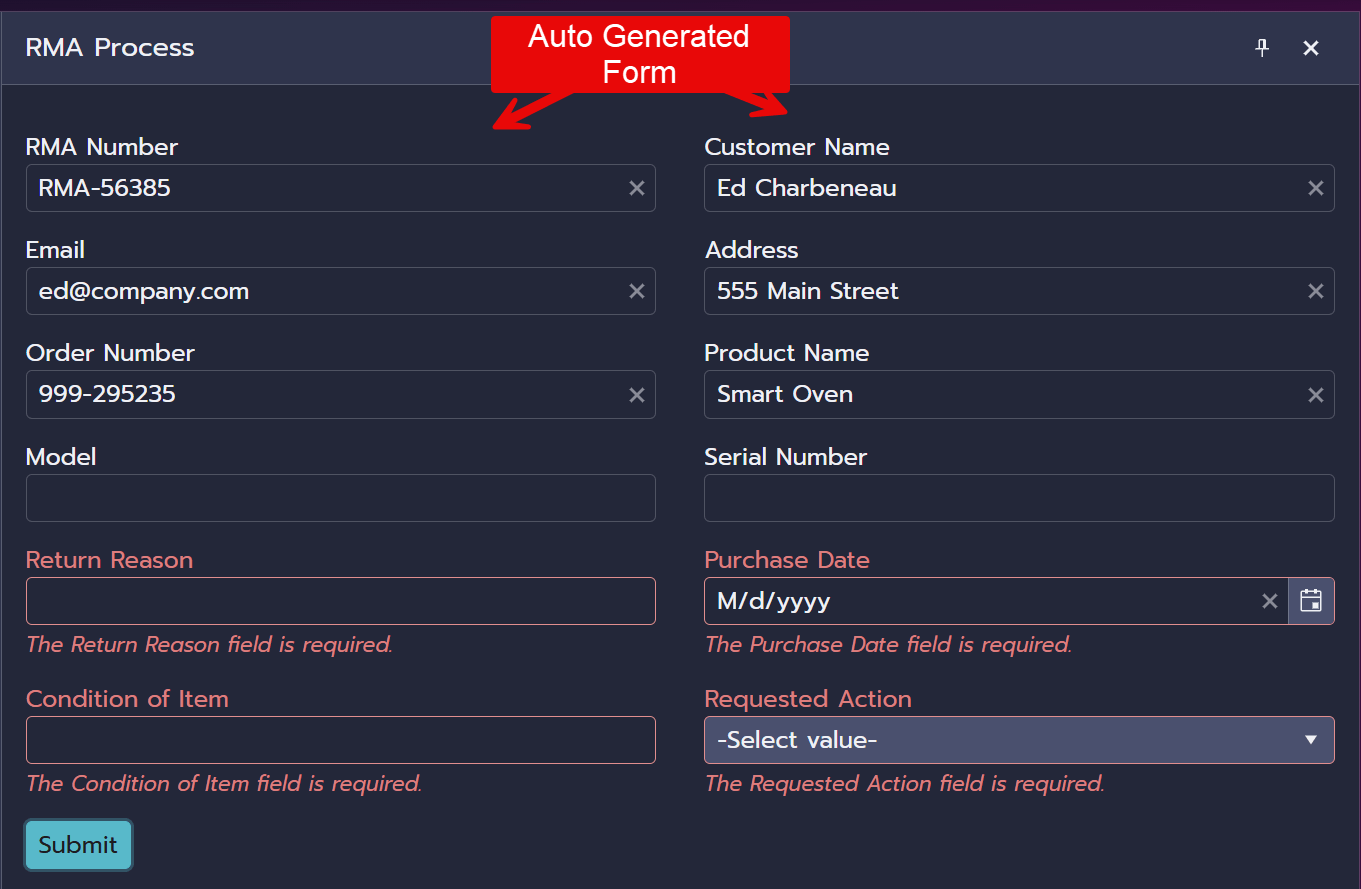Clear the Product Name field
Image resolution: width=1361 pixels, height=889 pixels.
[x=1315, y=395]
